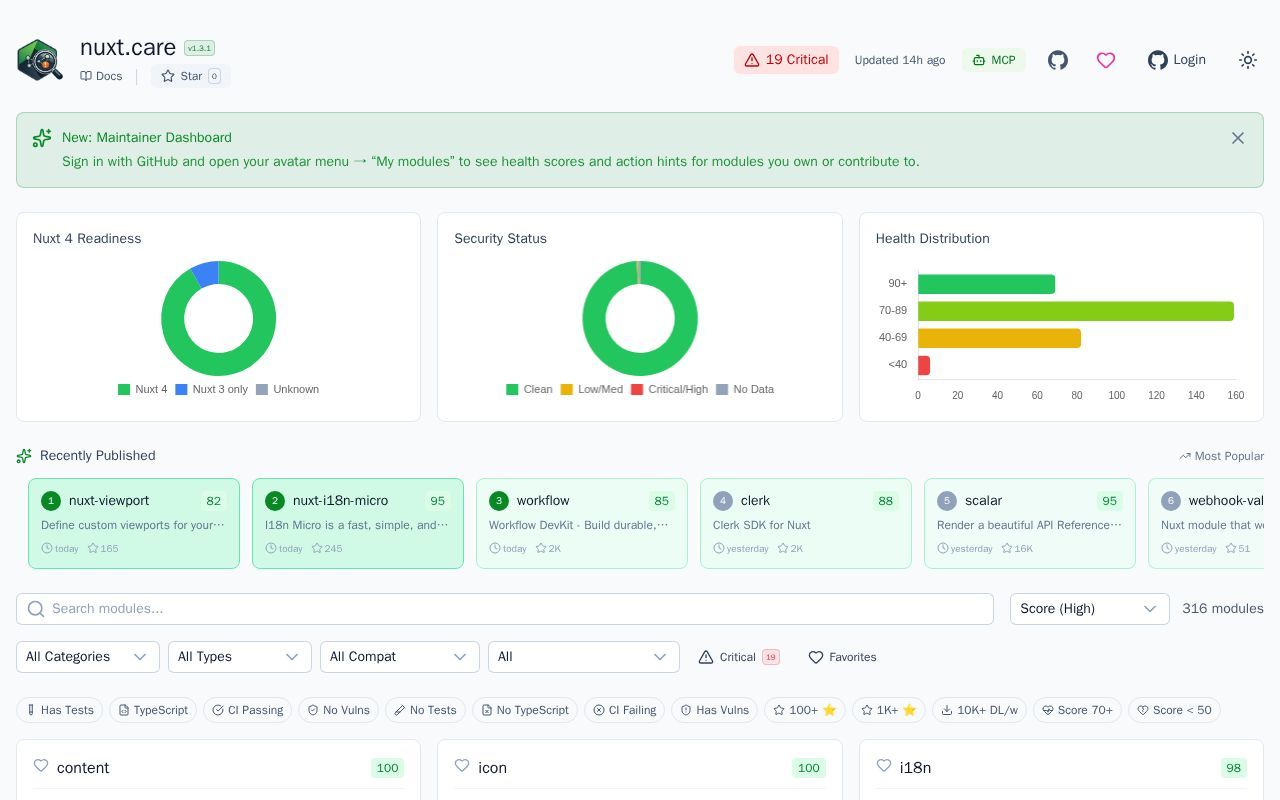Image resolution: width=1280 pixels, height=800 pixels.
Task: Enable the TypeScript filter chip
Action: tap(153, 710)
